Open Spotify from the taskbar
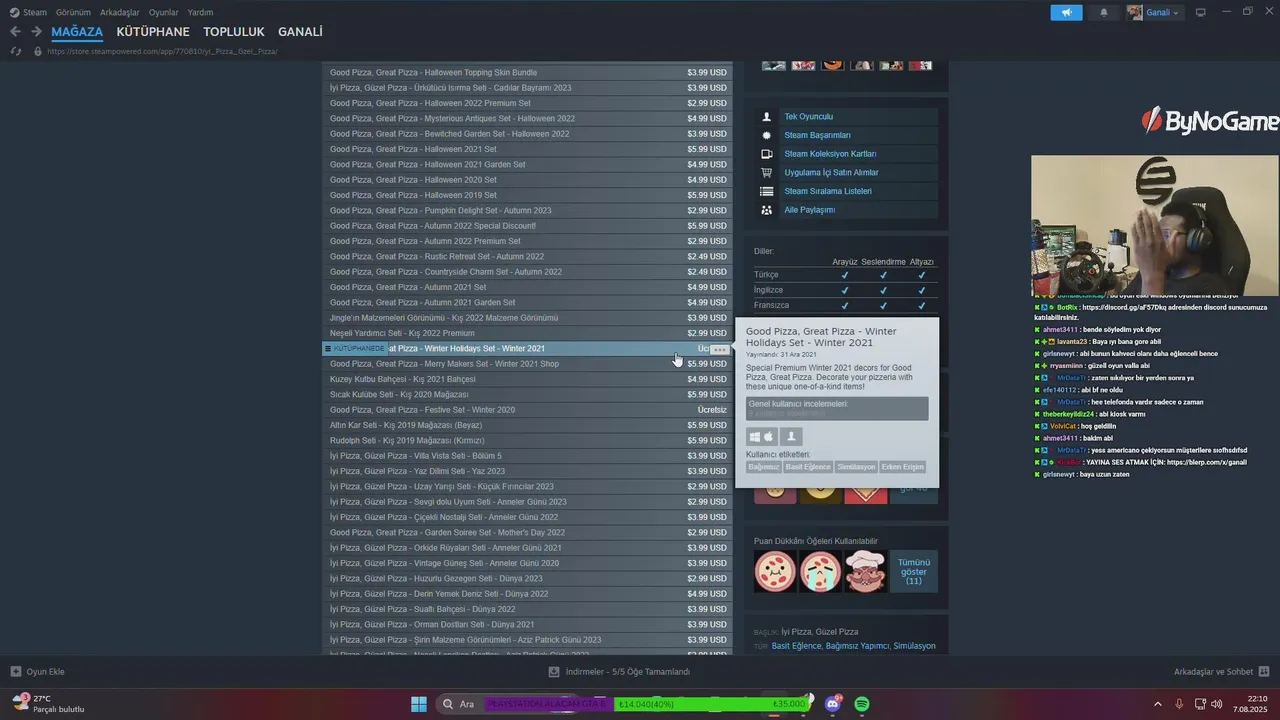The width and height of the screenshot is (1280, 720). tap(862, 704)
